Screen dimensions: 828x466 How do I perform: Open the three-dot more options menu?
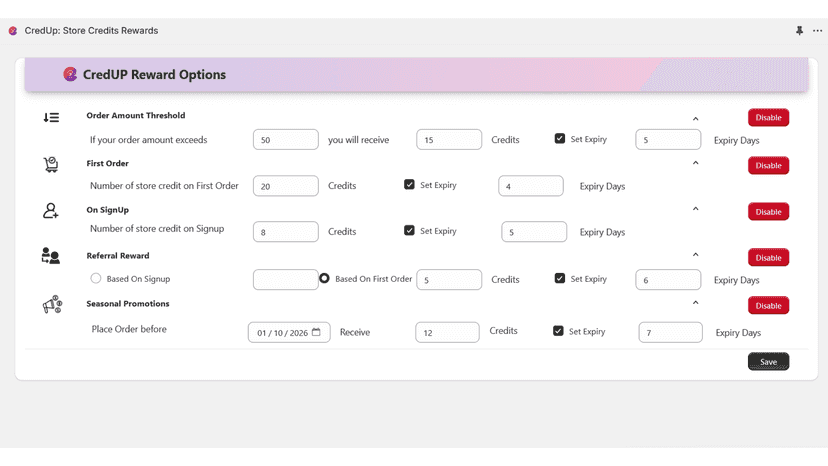click(x=817, y=31)
